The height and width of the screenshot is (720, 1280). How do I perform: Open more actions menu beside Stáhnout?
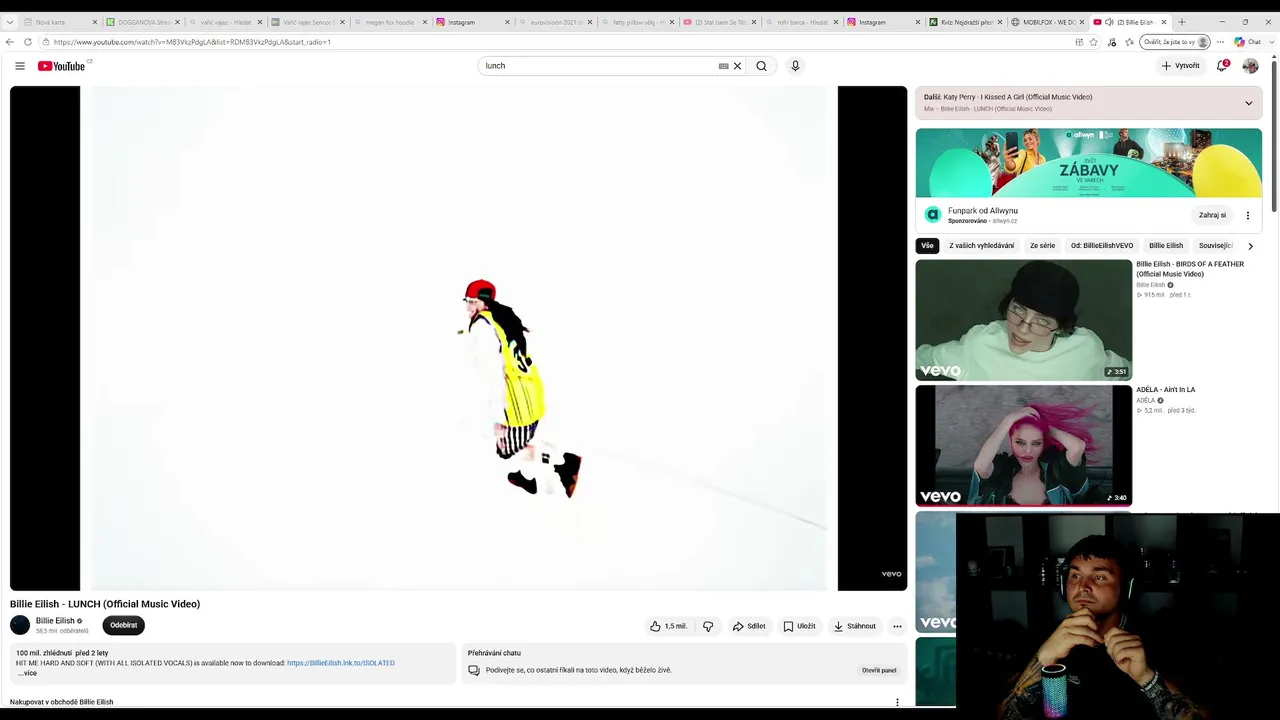tap(897, 626)
